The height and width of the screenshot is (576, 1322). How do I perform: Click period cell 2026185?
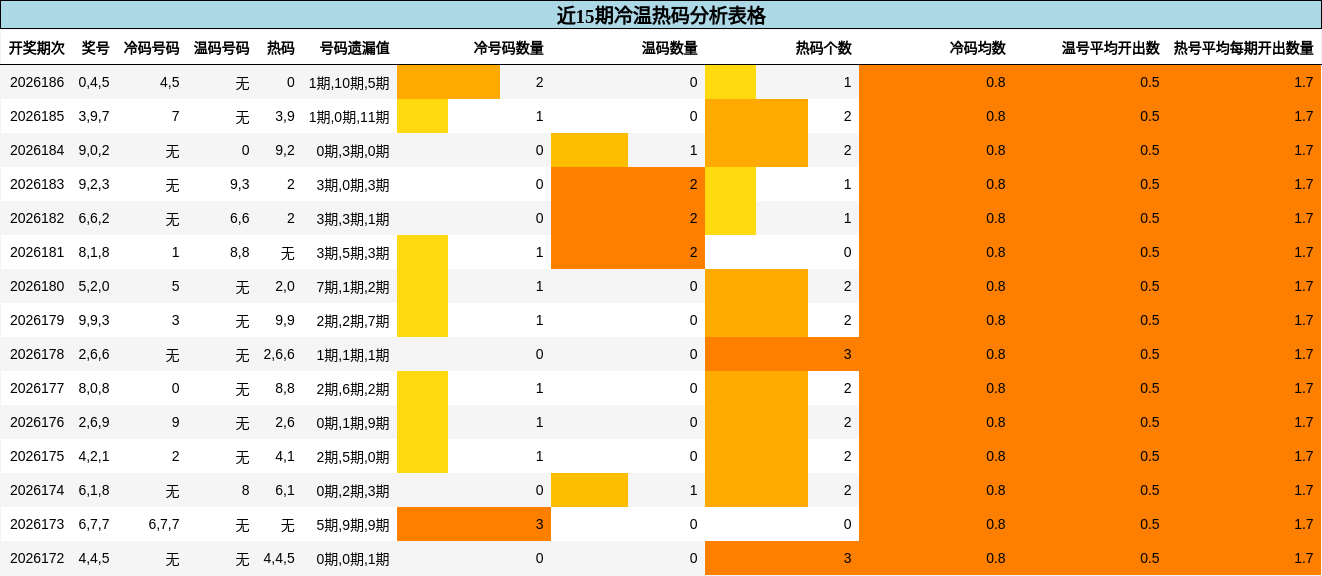(x=37, y=116)
